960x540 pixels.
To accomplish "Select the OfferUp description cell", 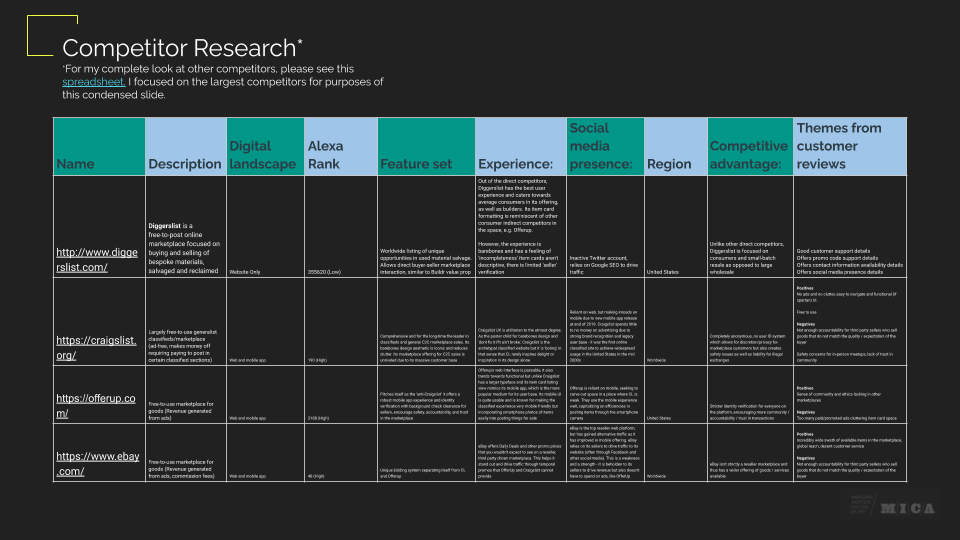I will 186,395.
